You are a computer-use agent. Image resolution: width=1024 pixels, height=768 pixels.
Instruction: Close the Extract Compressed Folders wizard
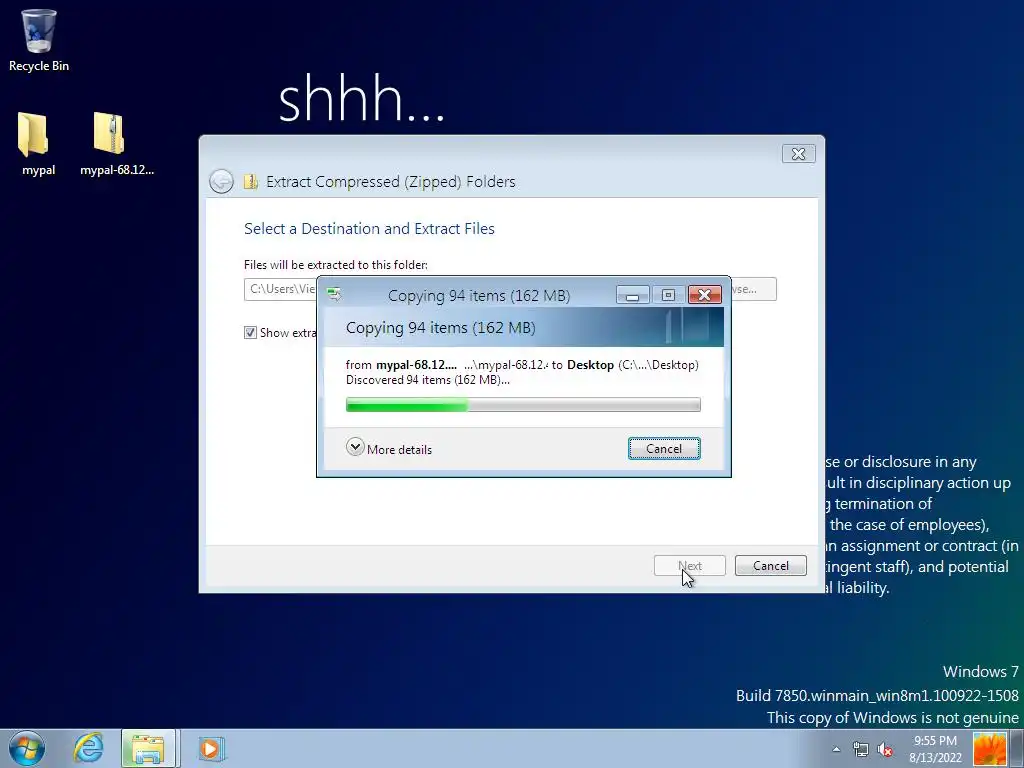(798, 153)
